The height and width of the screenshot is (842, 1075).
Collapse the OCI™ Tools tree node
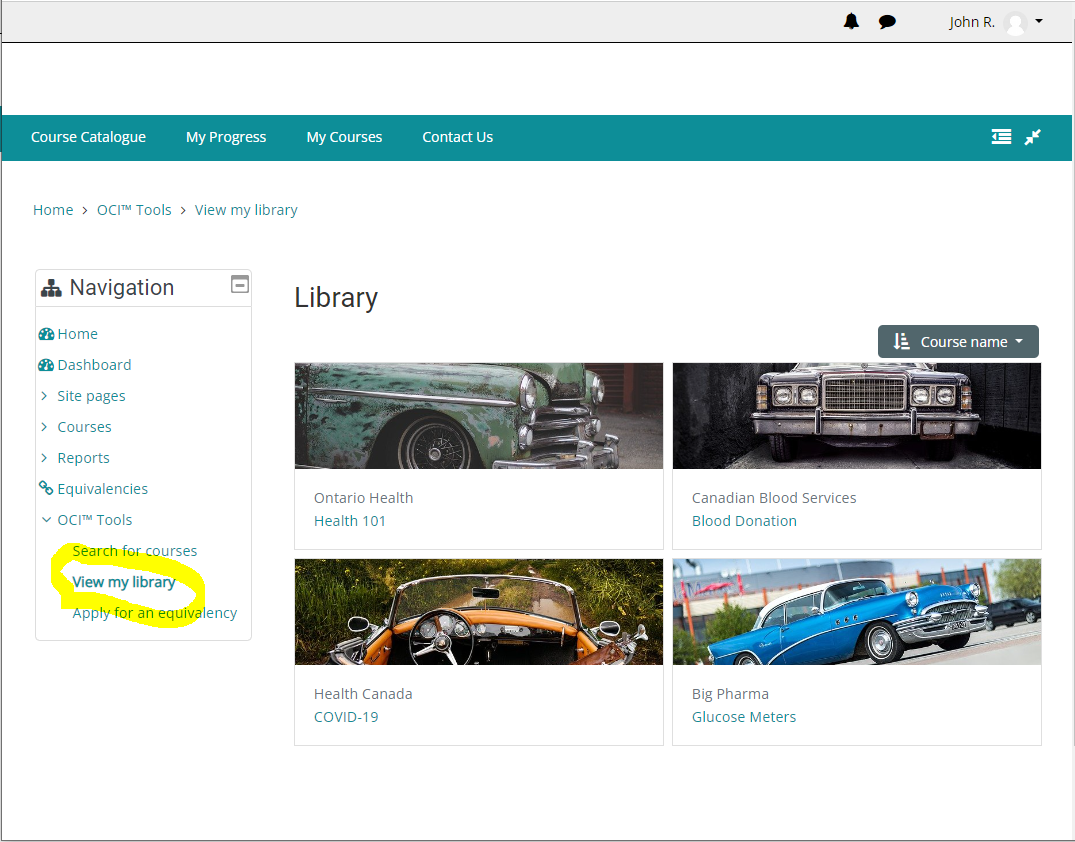point(45,520)
